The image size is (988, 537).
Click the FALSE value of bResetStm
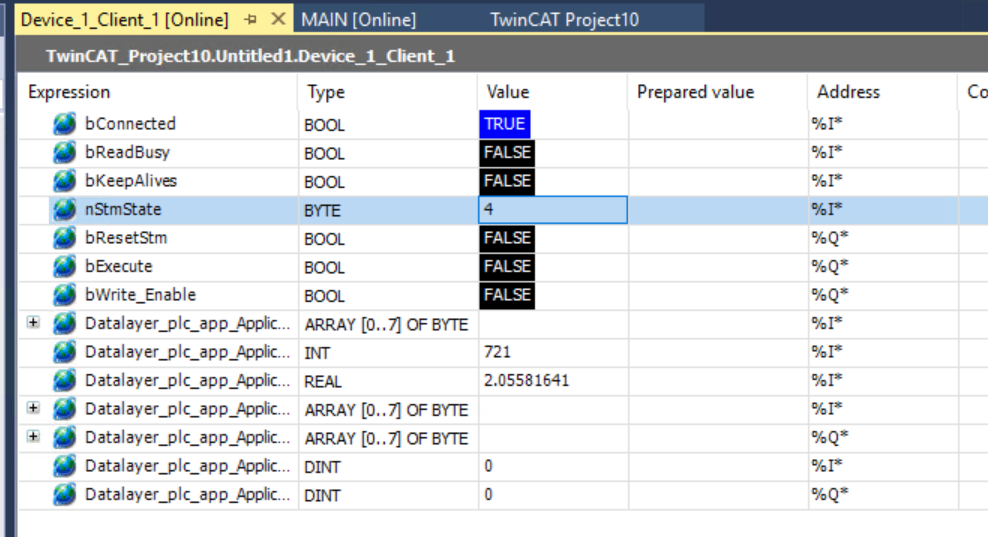[x=507, y=238]
